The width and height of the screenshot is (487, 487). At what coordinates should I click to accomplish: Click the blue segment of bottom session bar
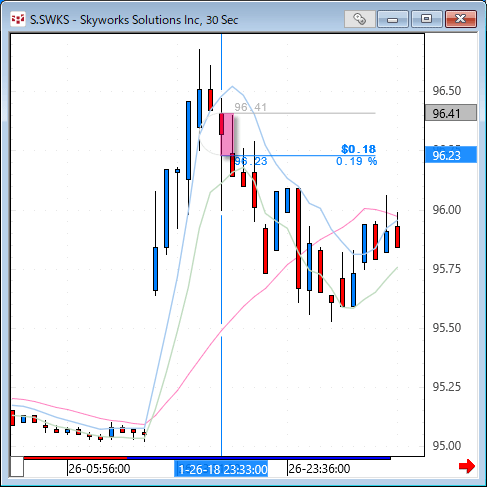tap(259, 458)
